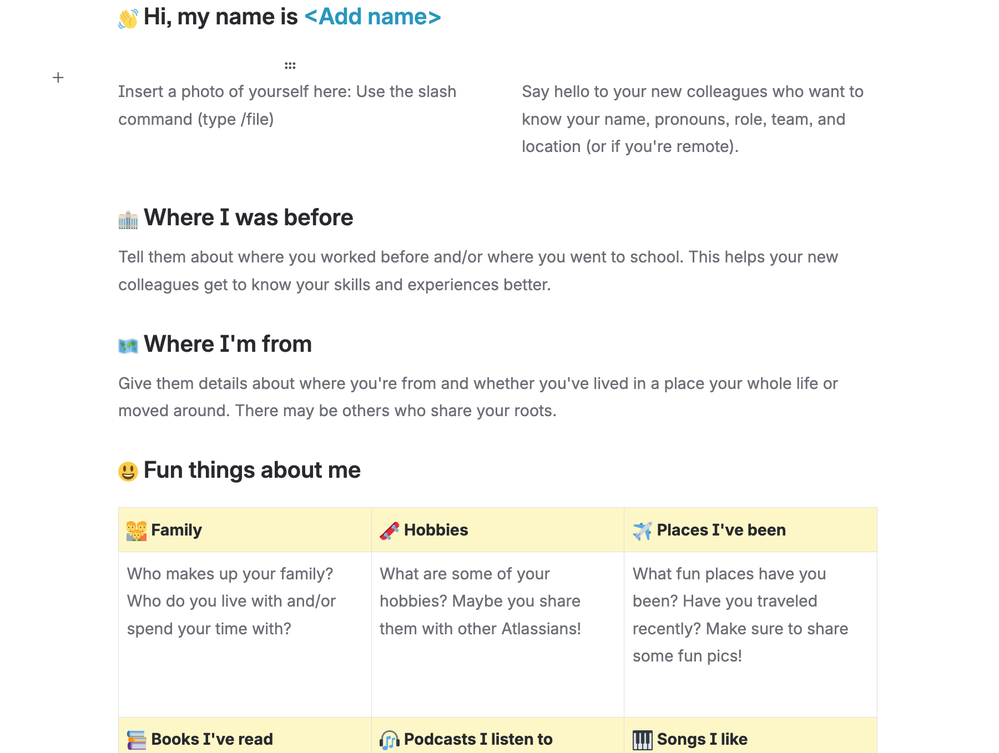Select the Family column header cell
Image resolution: width=999 pixels, height=753 pixels.
click(x=245, y=530)
